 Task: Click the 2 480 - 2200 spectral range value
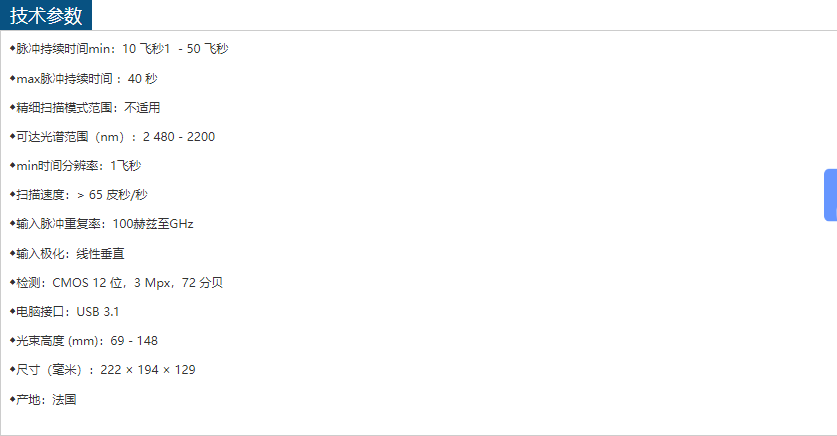(x=179, y=137)
